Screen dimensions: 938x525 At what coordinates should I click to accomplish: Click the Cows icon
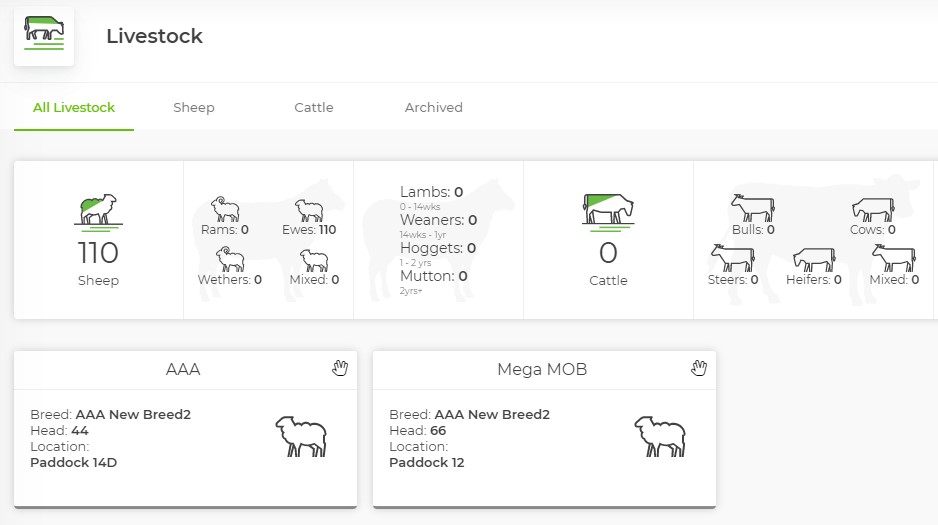[x=872, y=209]
